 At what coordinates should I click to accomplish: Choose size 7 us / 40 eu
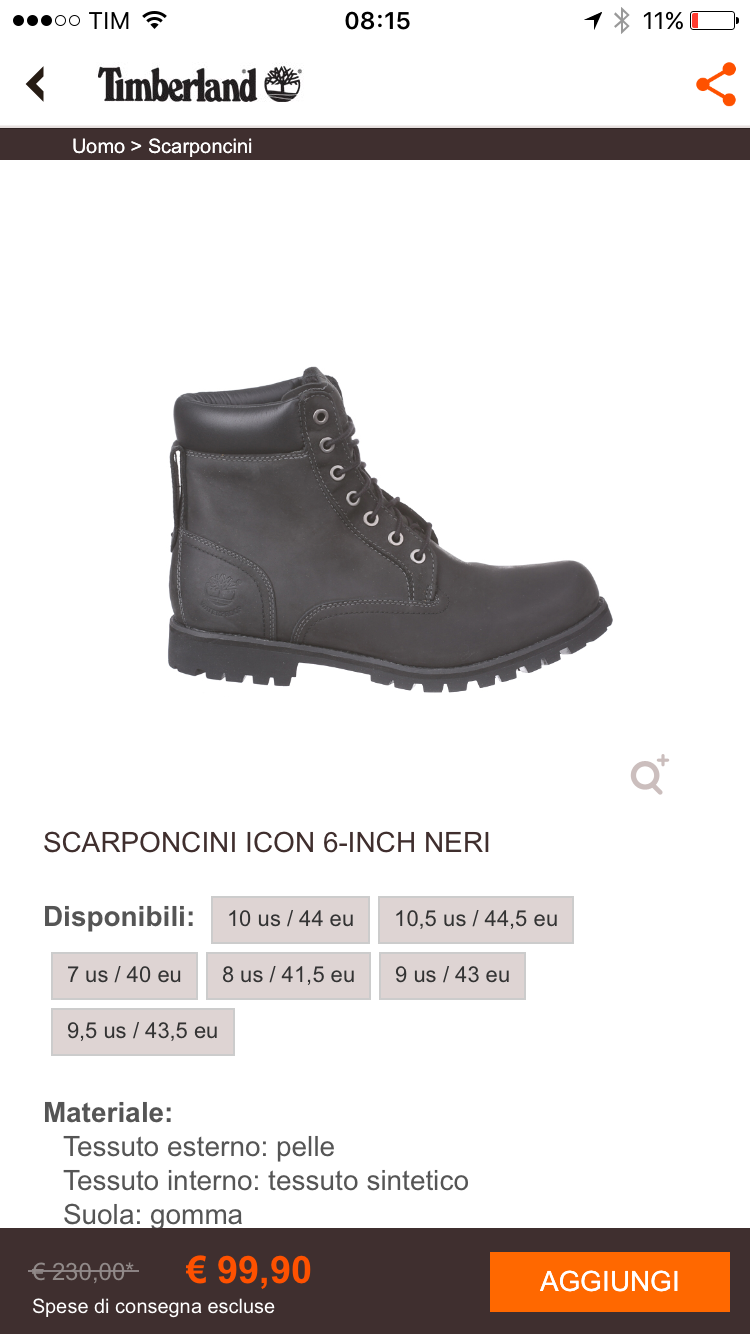click(x=124, y=975)
